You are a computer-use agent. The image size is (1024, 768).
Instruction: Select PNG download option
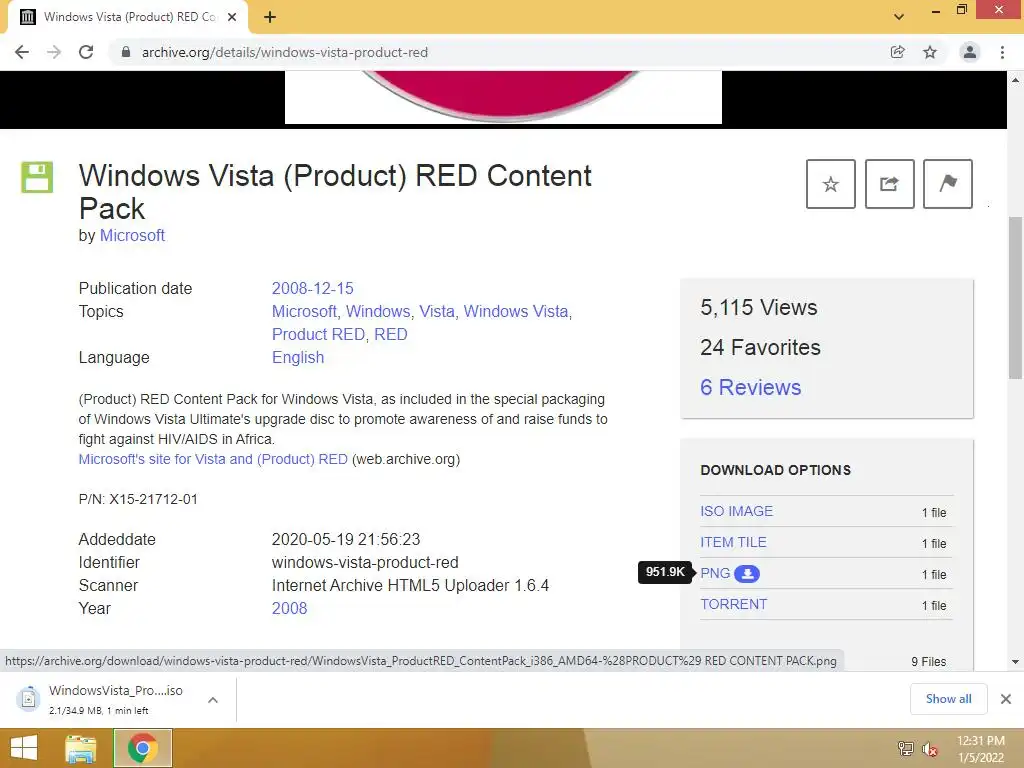tap(715, 573)
